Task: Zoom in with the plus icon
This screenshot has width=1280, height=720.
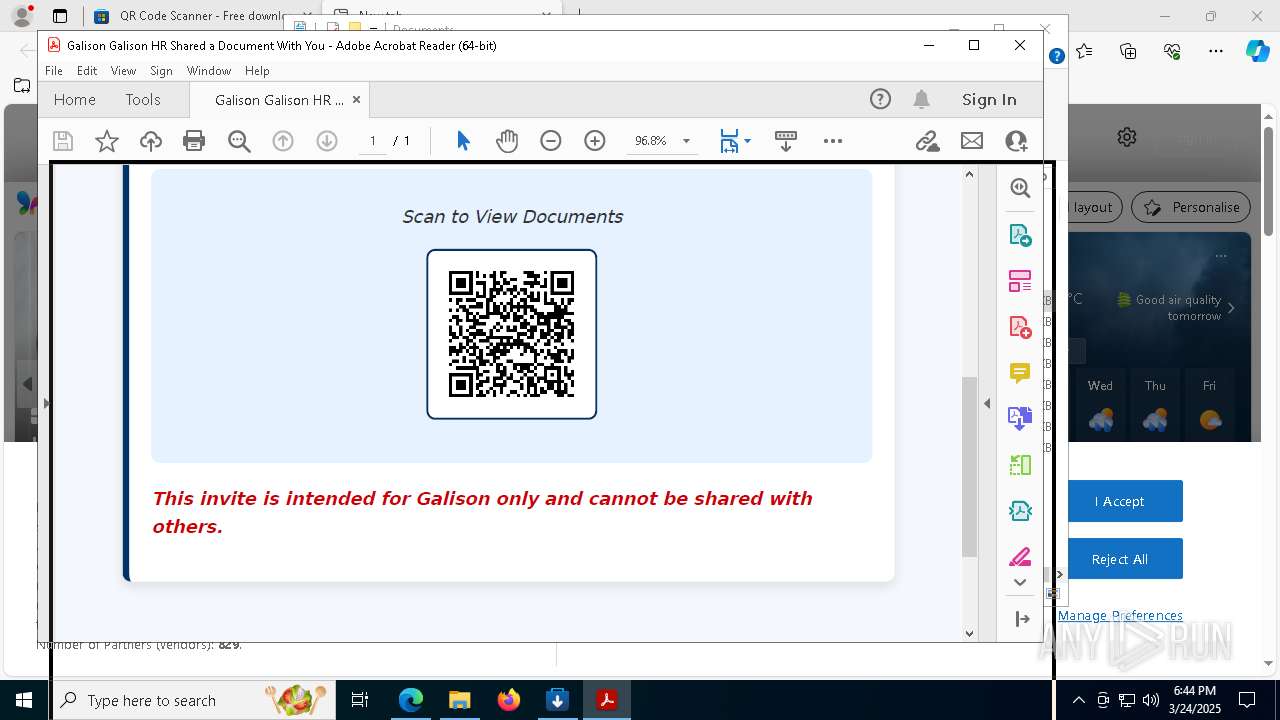Action: [x=595, y=141]
